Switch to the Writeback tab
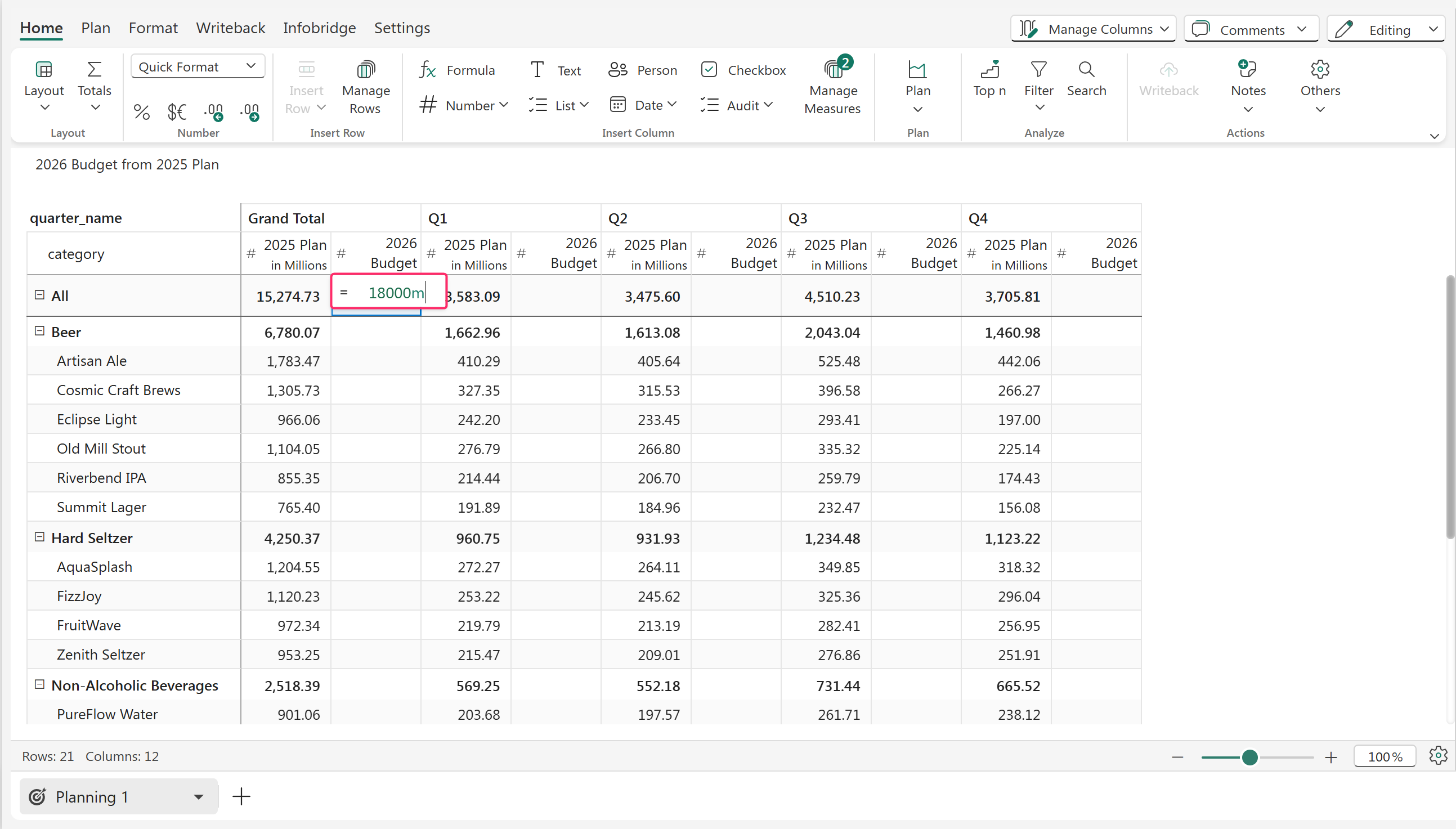This screenshot has width=1456, height=829. click(x=231, y=28)
